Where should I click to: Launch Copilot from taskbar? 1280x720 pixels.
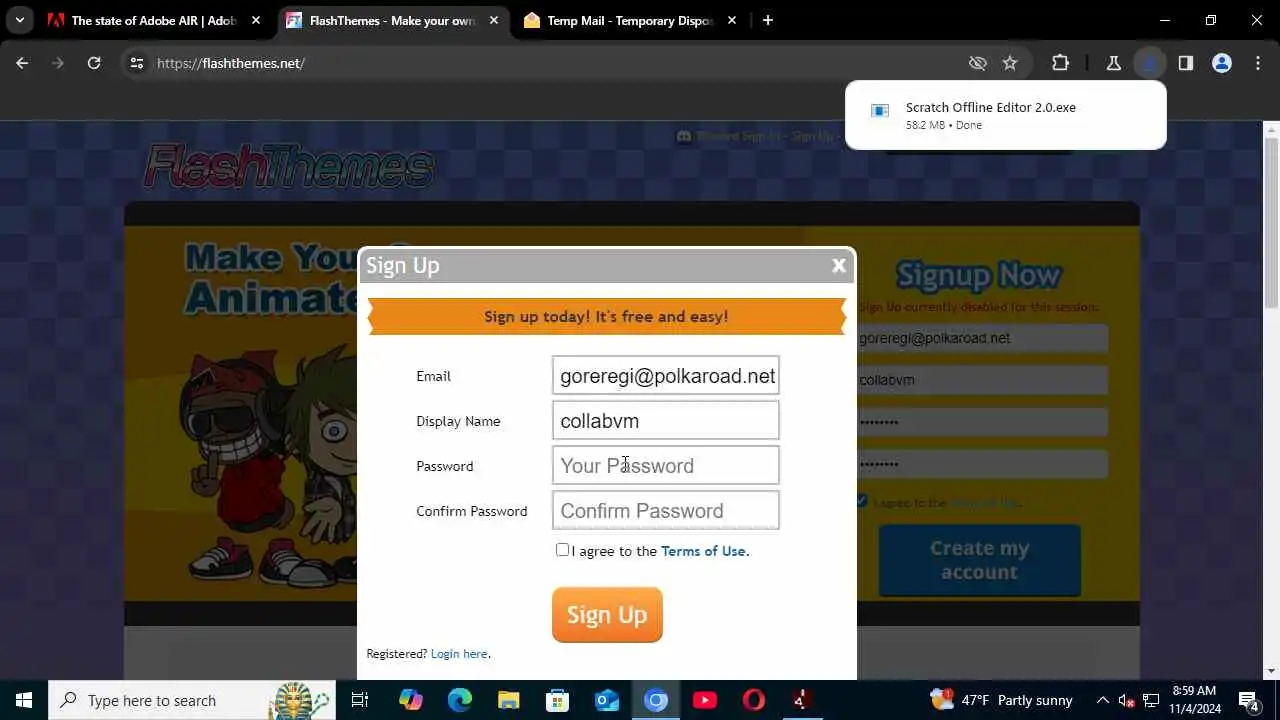click(x=410, y=700)
